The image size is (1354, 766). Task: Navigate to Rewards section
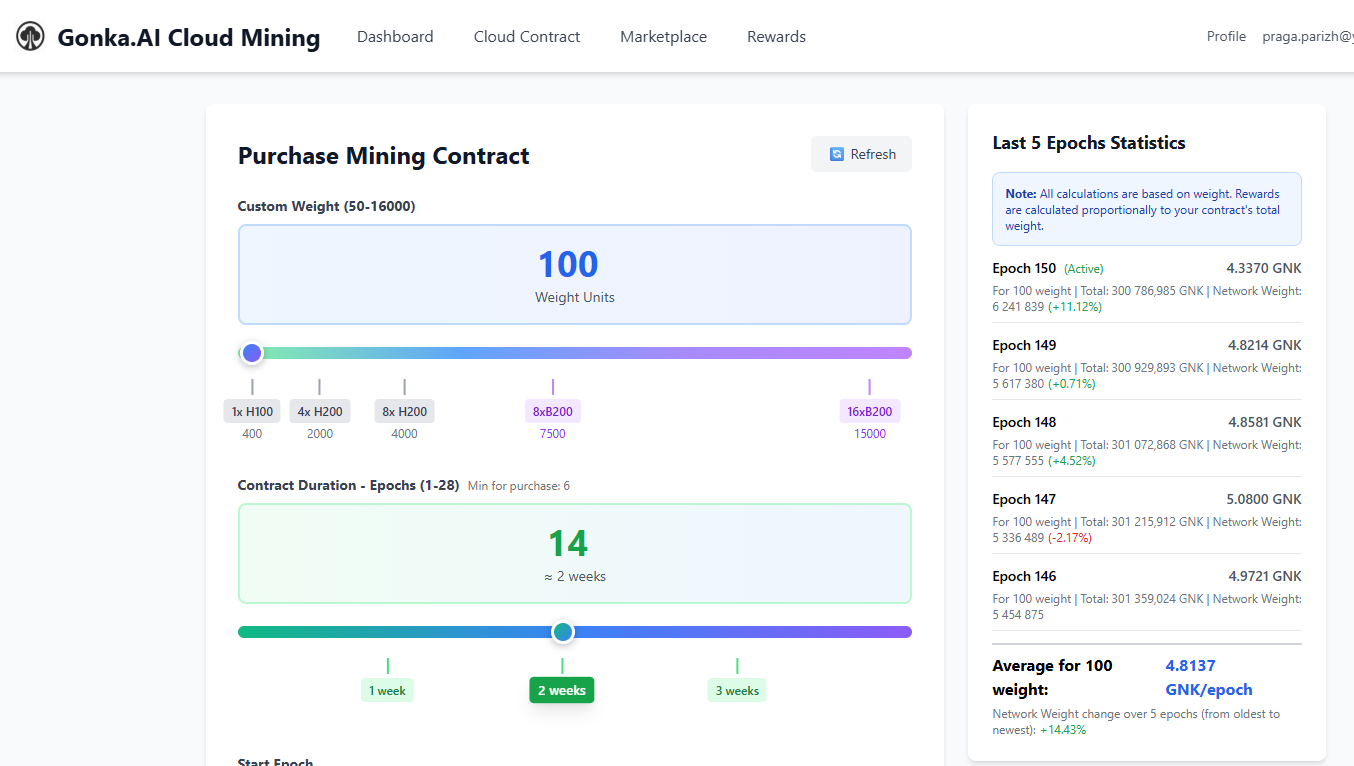(776, 37)
